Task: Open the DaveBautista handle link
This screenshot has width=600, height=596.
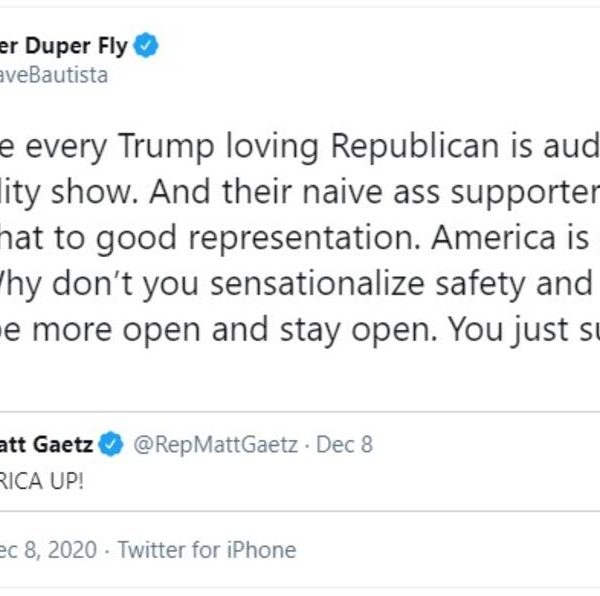Action: tap(53, 75)
